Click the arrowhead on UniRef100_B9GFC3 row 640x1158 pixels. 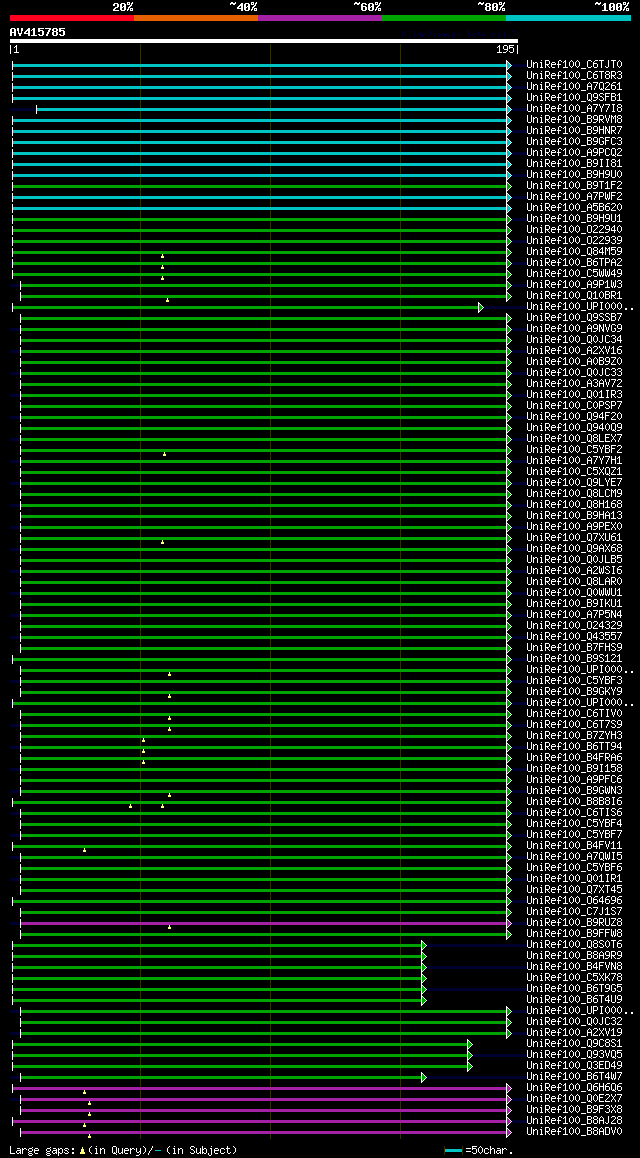pyautogui.click(x=509, y=142)
